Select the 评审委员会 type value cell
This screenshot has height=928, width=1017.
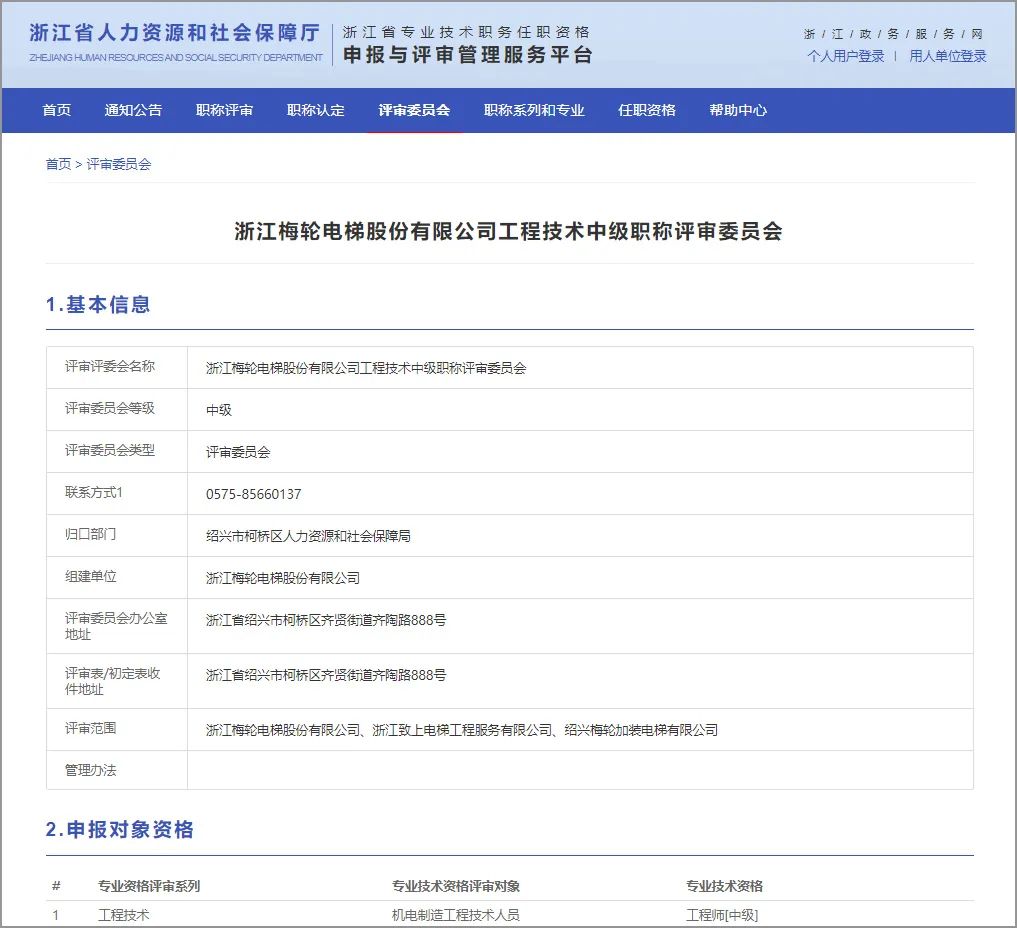point(580,452)
